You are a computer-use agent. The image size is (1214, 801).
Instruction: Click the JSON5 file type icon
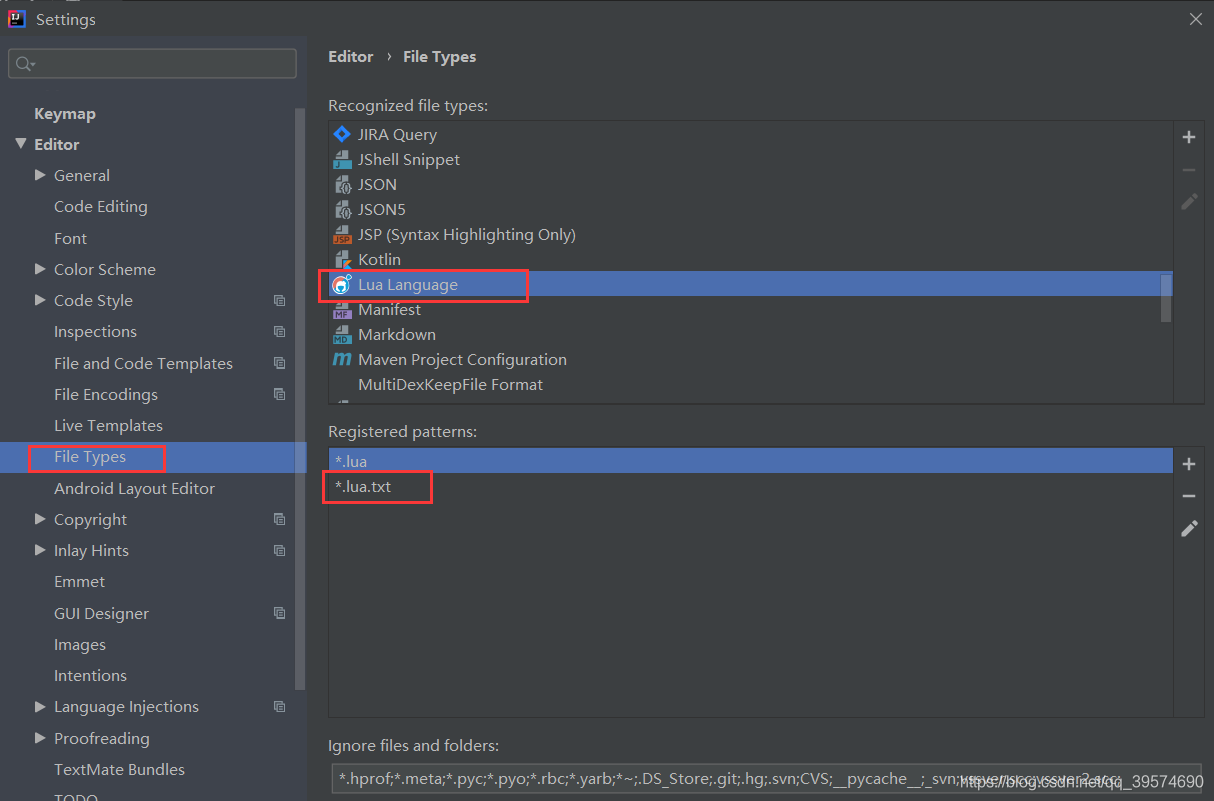pyautogui.click(x=342, y=209)
